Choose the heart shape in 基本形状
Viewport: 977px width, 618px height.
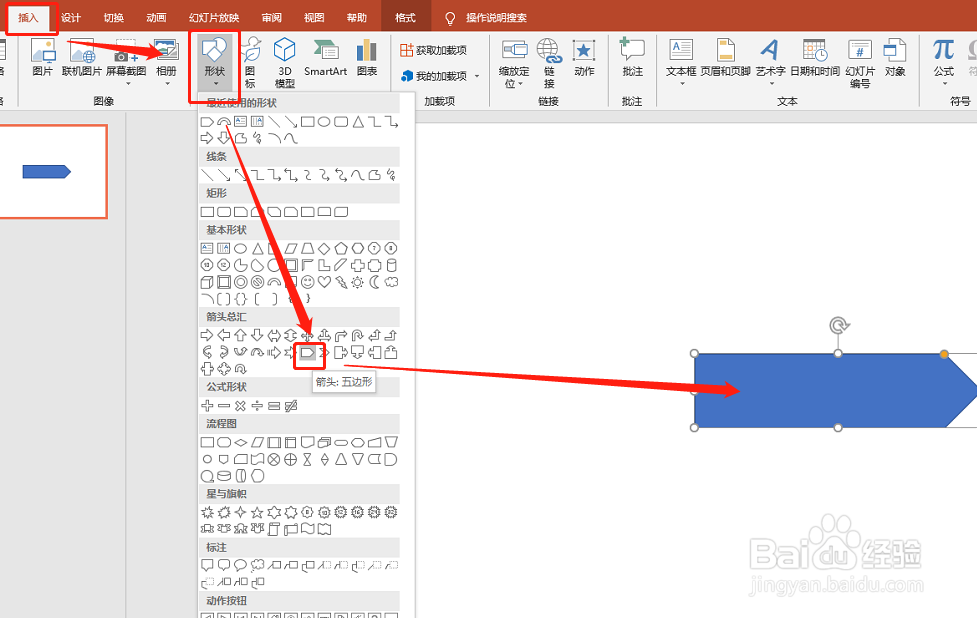324,282
